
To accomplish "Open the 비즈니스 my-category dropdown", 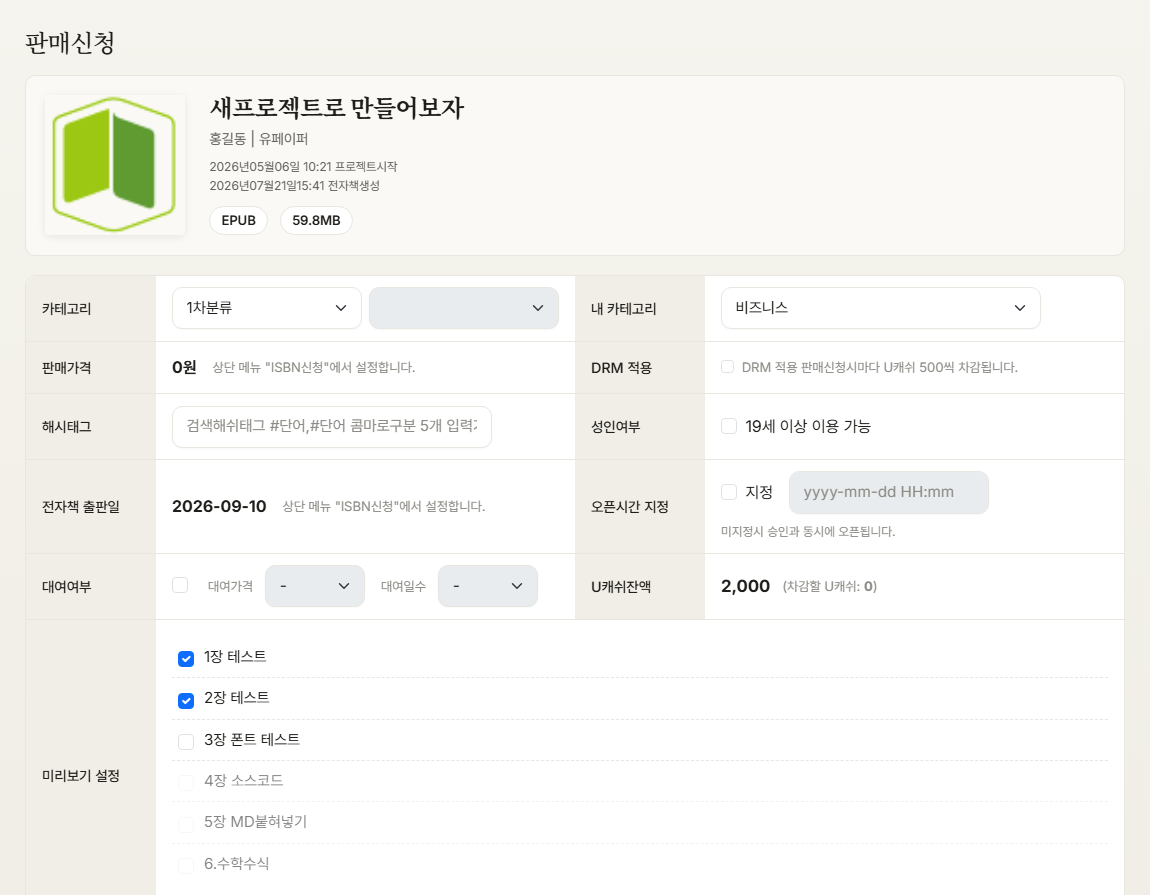I will 880,308.
